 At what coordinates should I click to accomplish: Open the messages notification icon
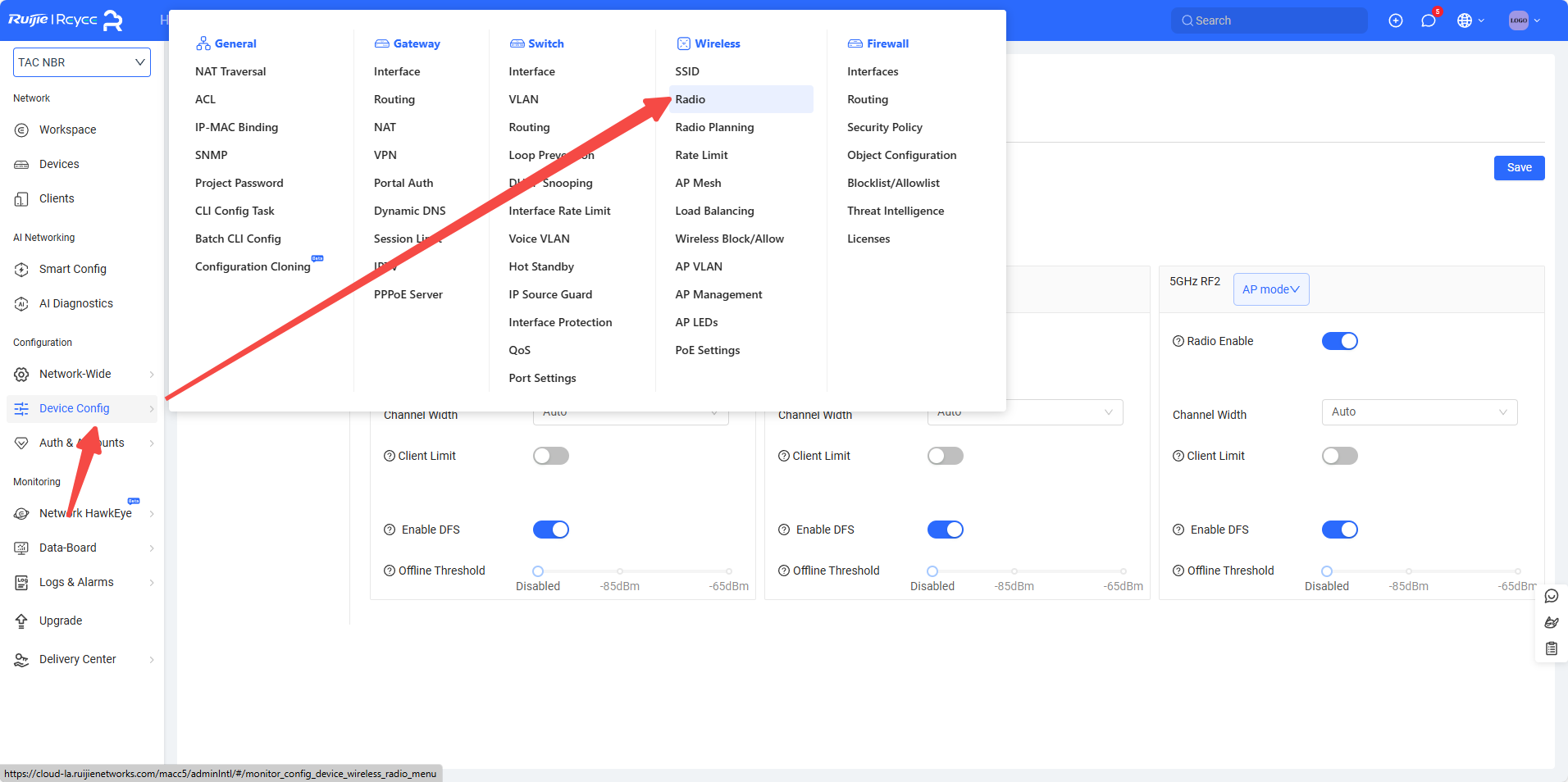pyautogui.click(x=1428, y=20)
